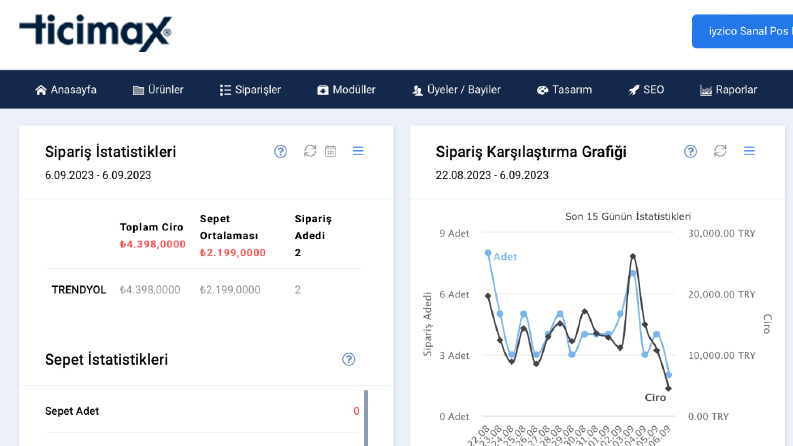Image resolution: width=793 pixels, height=446 pixels.
Task: Click the Siparişler list icon
Action: [225, 90]
